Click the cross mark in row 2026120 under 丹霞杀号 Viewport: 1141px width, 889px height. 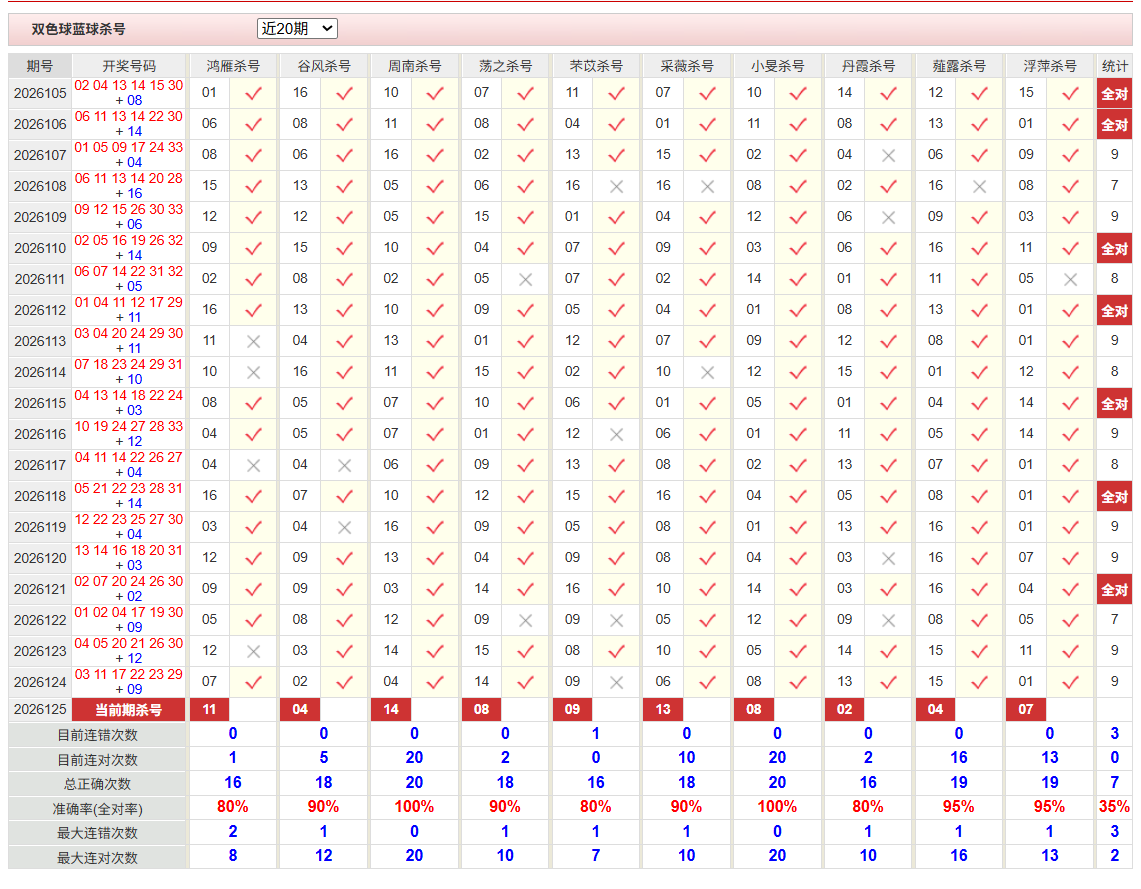(x=888, y=559)
